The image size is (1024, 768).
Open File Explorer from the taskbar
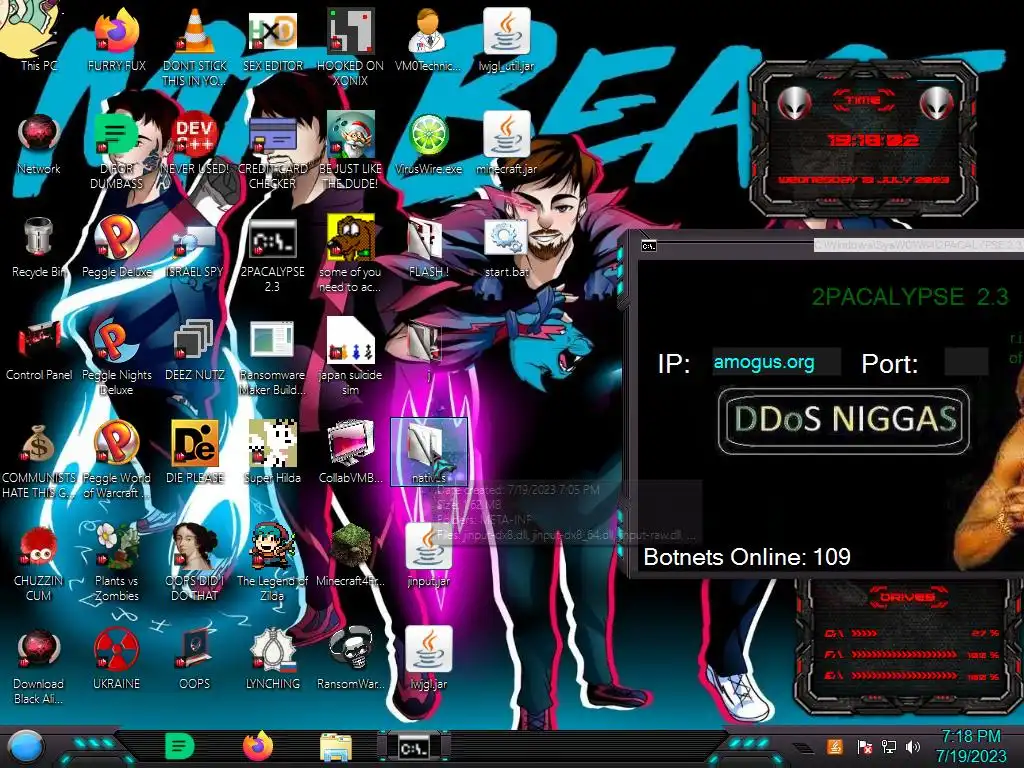point(336,747)
